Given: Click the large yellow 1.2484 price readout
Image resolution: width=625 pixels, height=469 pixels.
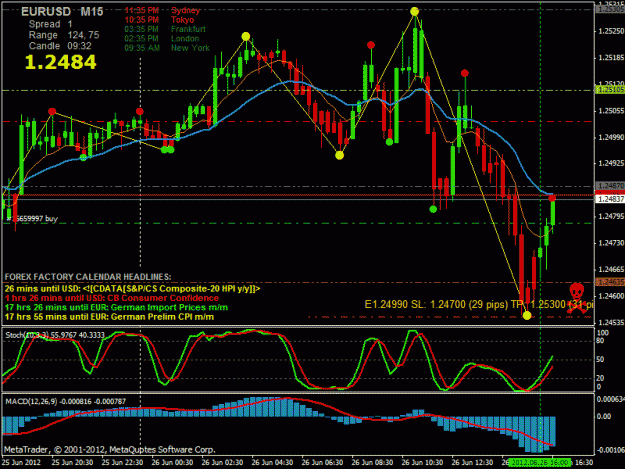Looking at the screenshot, I should [x=61, y=62].
